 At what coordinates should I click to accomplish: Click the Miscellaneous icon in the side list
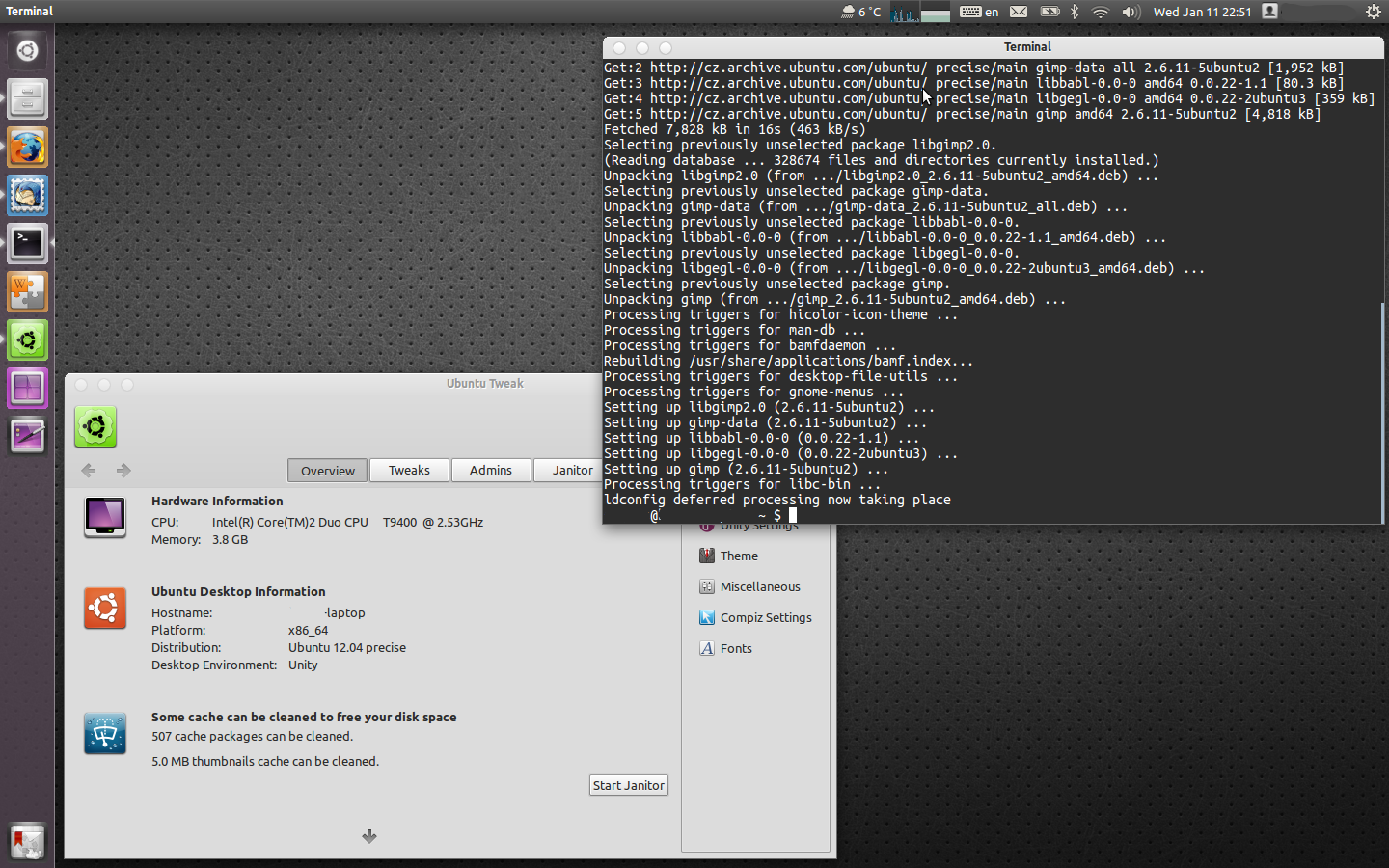[707, 586]
